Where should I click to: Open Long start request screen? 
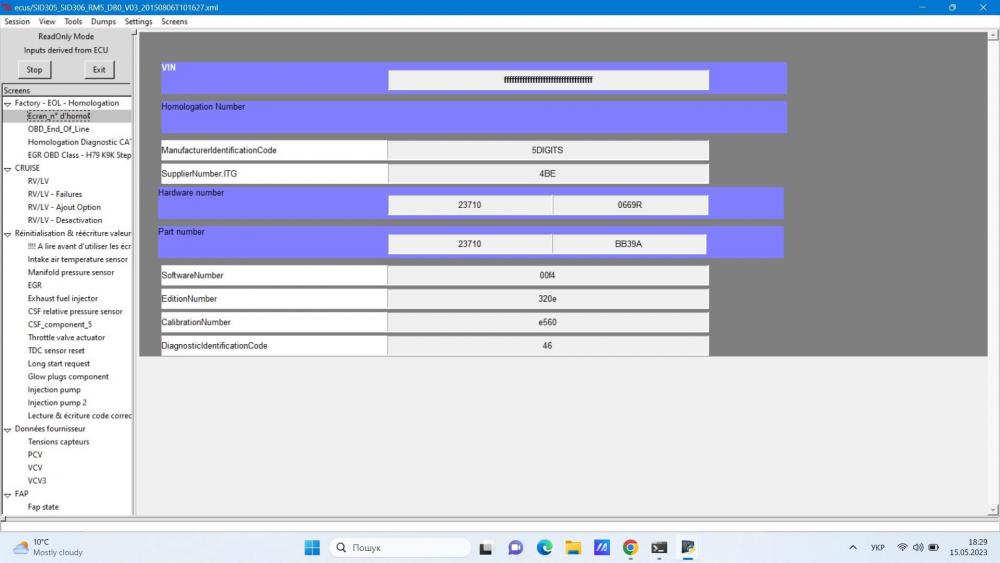click(59, 363)
